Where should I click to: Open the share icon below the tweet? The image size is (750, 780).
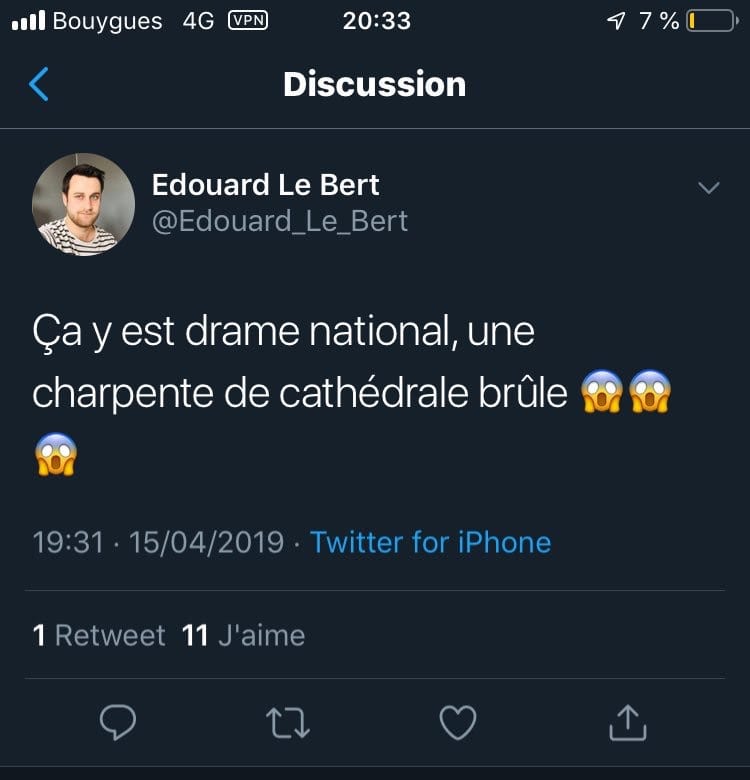tap(627, 722)
